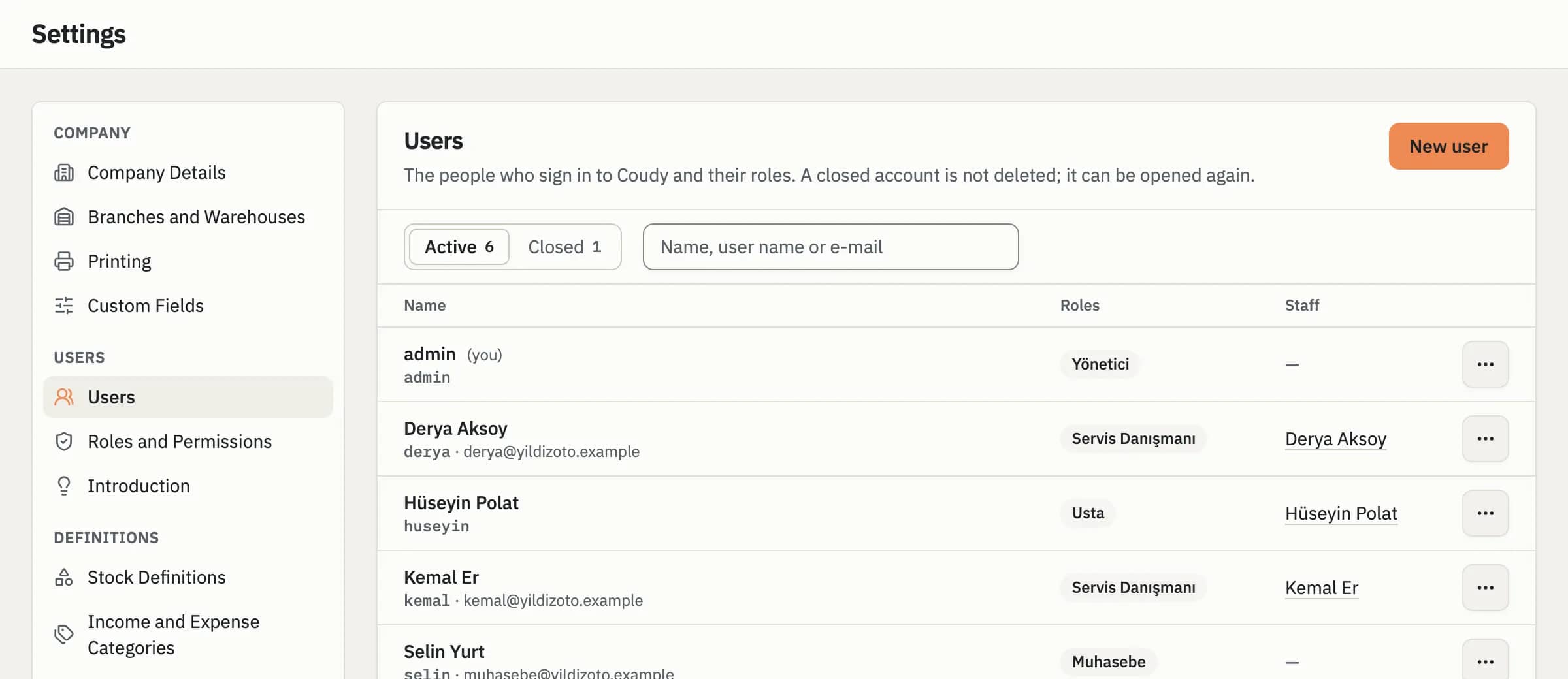Click the Users people icon in sidebar
Viewport: 1568px width, 679px height.
pos(64,397)
